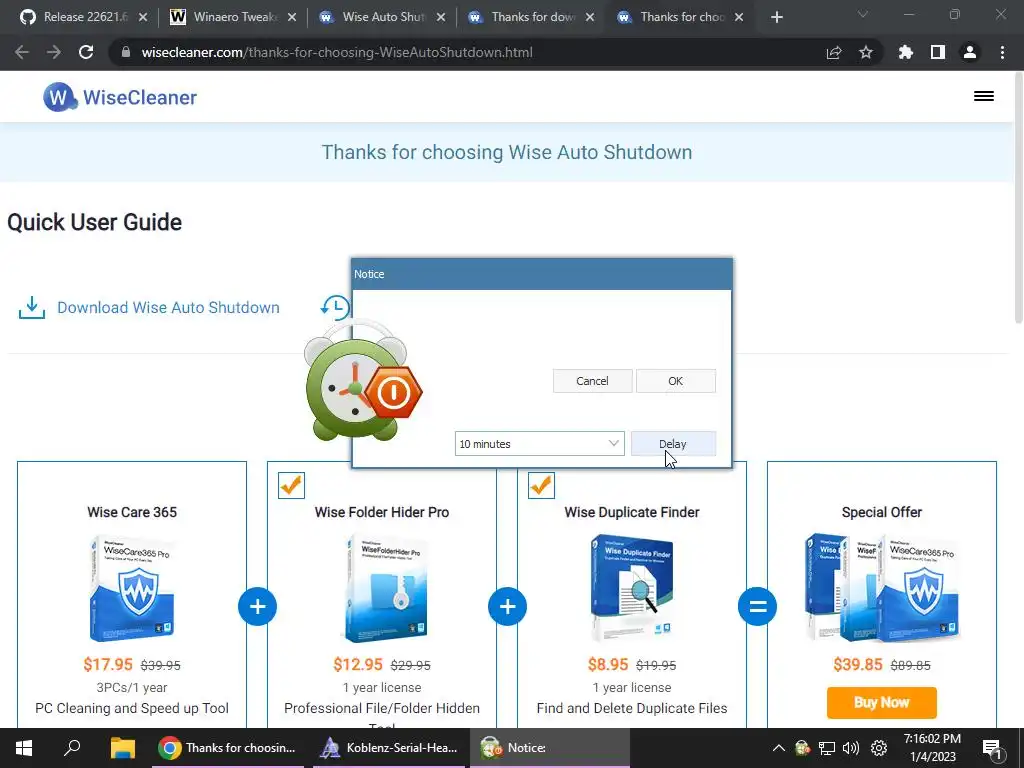Click the equals icon before Special Offer

[x=758, y=606]
